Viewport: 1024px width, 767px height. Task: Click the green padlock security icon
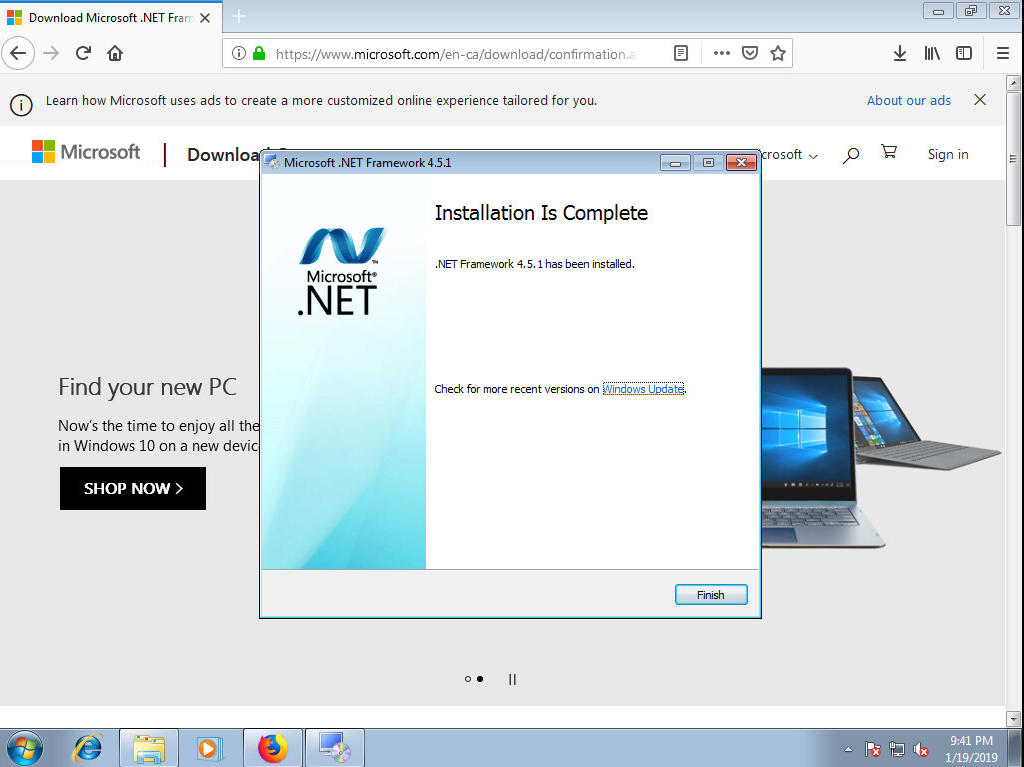[x=259, y=53]
